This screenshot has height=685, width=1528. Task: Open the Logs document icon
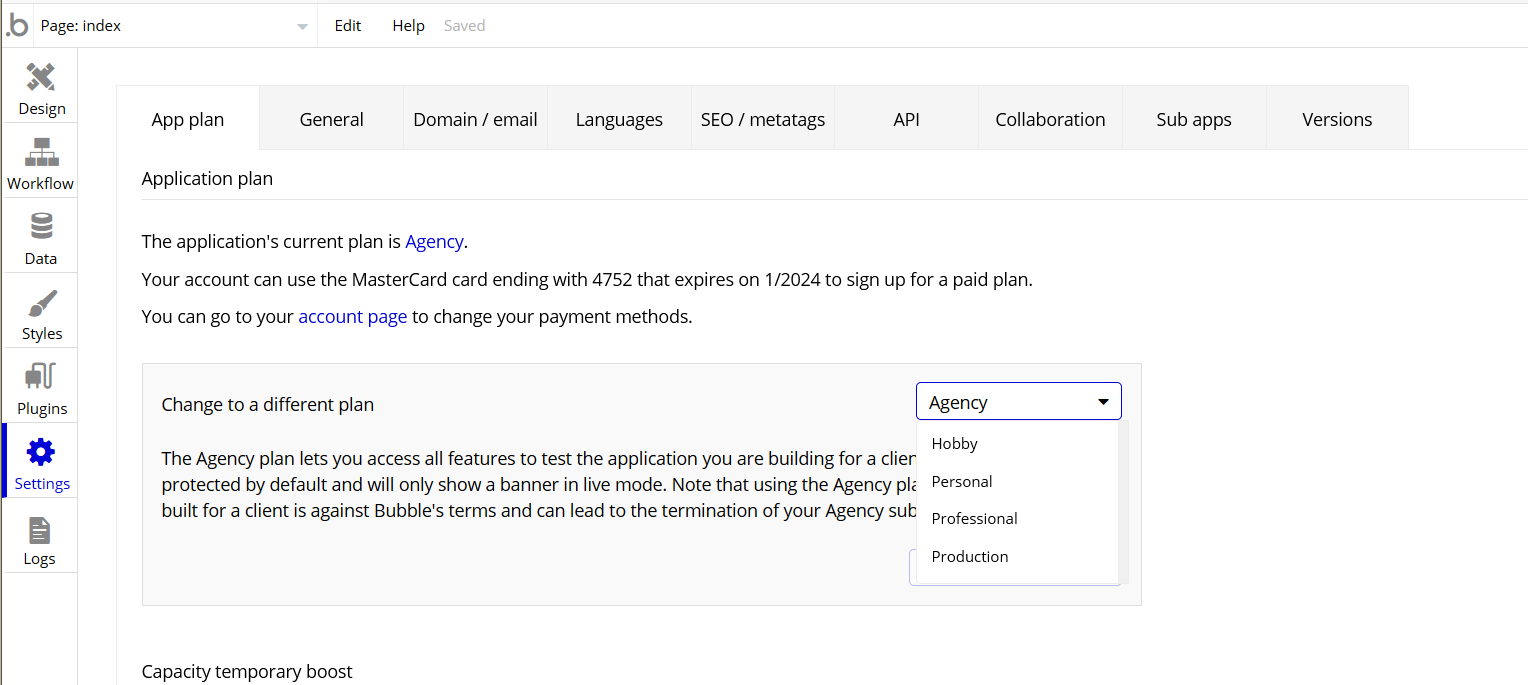coord(40,530)
